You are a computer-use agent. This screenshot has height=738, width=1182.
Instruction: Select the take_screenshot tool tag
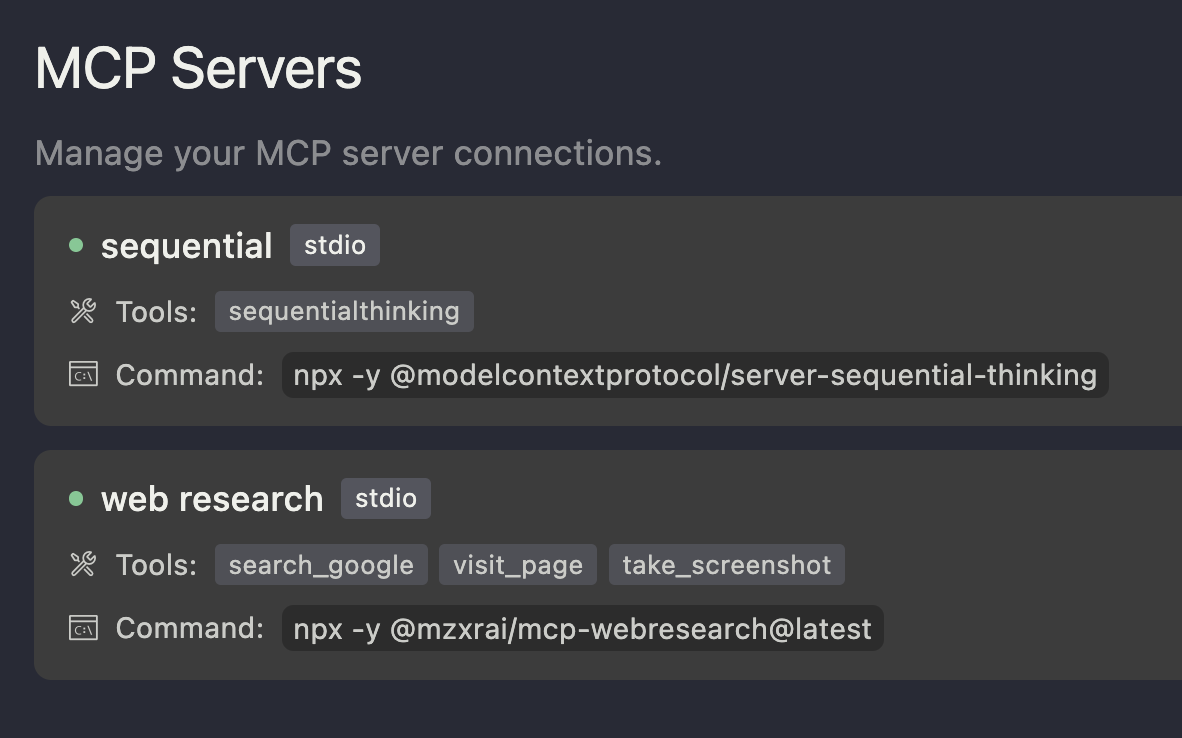click(x=727, y=565)
